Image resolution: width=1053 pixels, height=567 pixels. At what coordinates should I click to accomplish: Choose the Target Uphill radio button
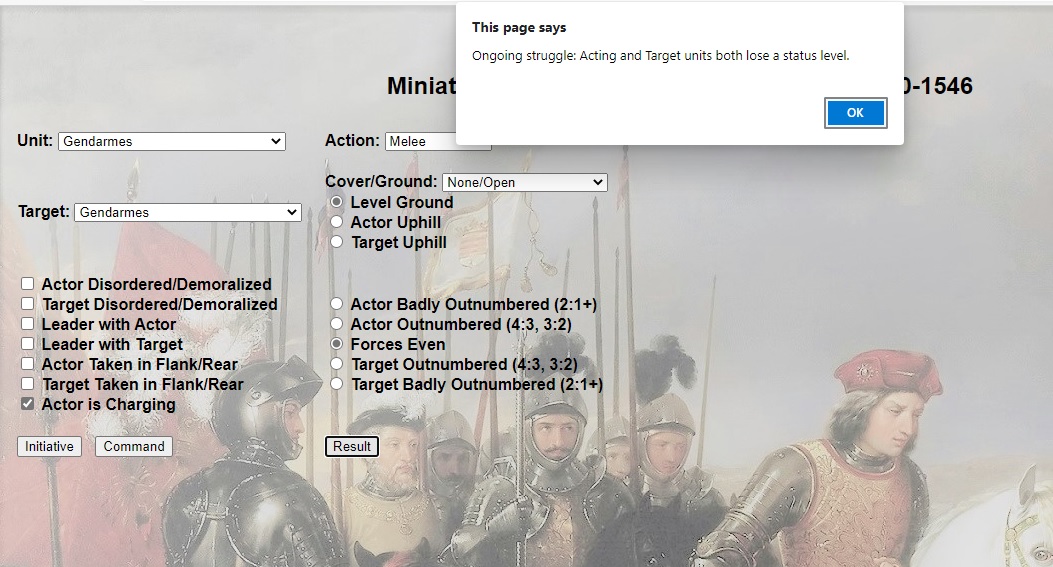(x=337, y=242)
